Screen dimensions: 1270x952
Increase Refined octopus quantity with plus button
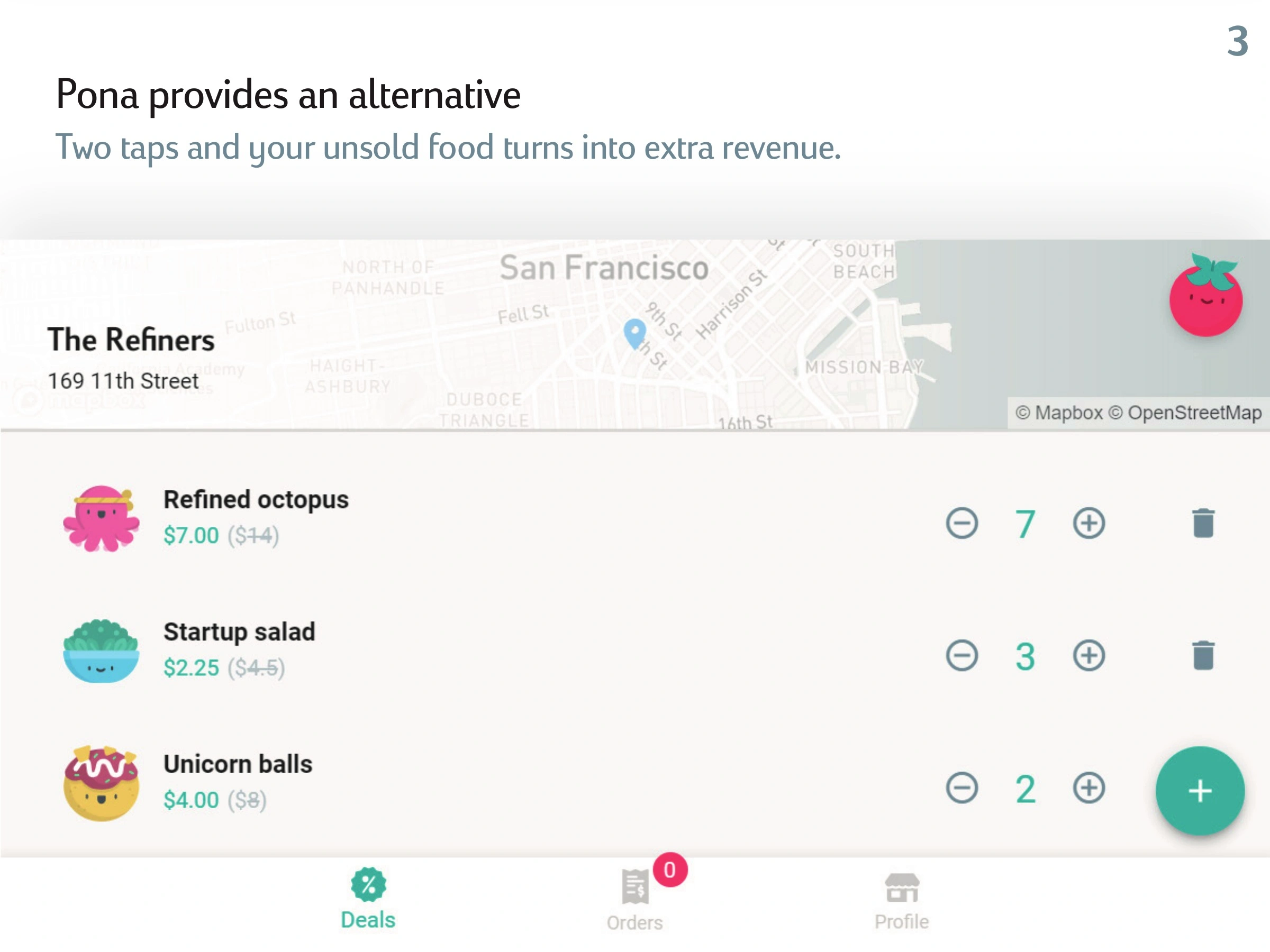(1088, 524)
